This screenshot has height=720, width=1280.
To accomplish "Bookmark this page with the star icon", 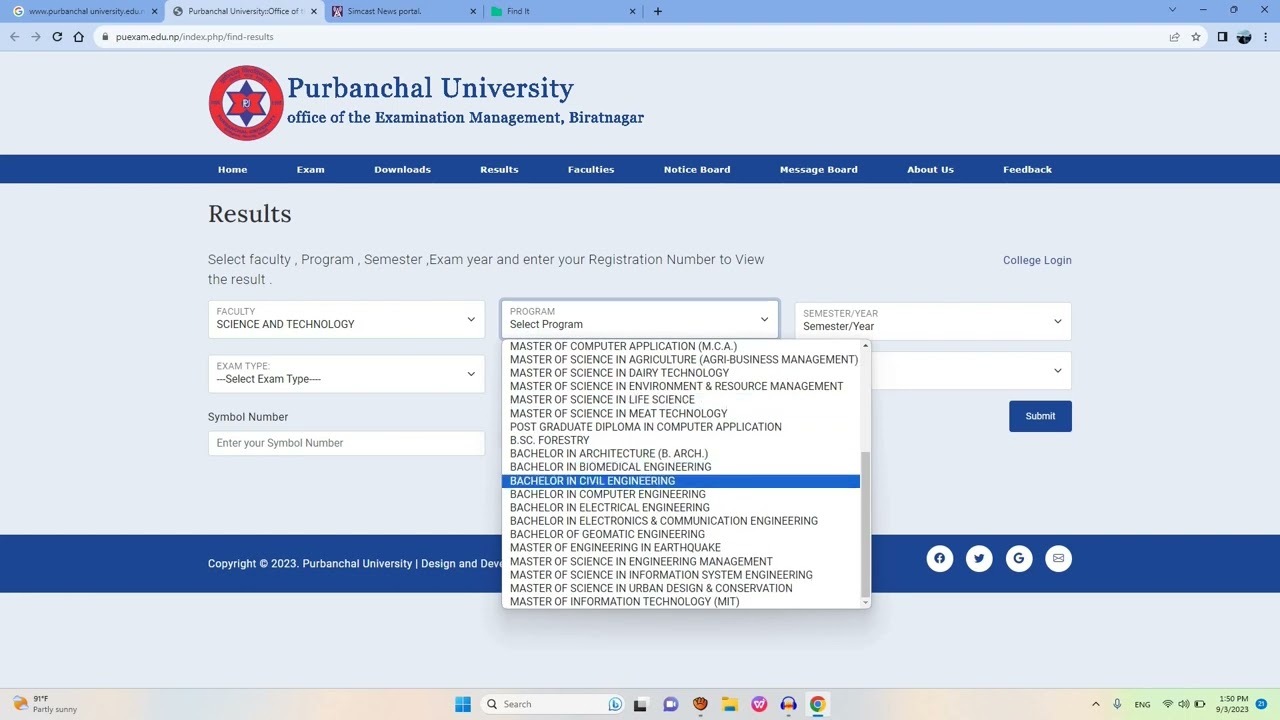I will click(x=1195, y=37).
